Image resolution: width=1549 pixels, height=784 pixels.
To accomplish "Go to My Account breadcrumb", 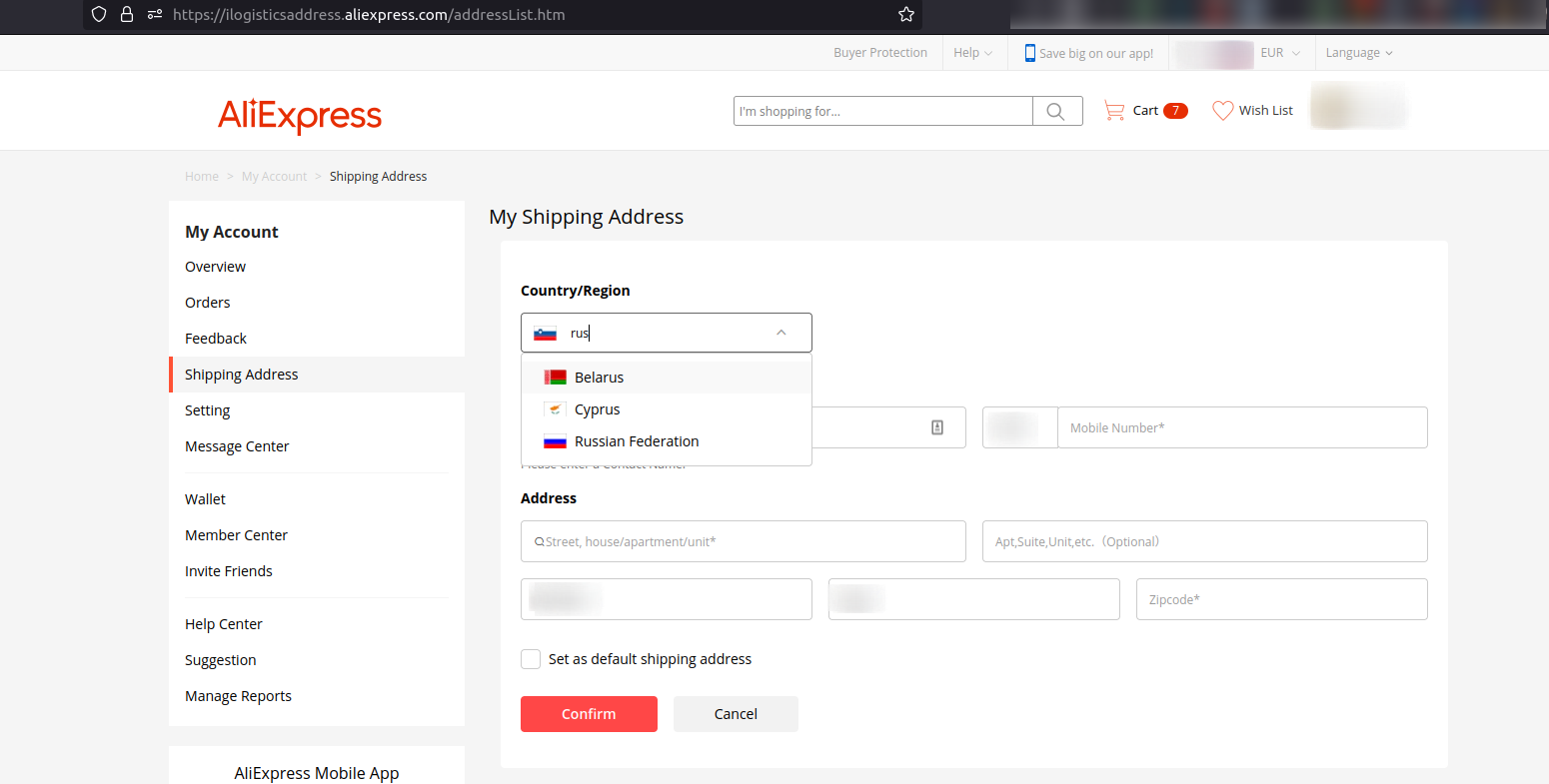I will tap(275, 177).
